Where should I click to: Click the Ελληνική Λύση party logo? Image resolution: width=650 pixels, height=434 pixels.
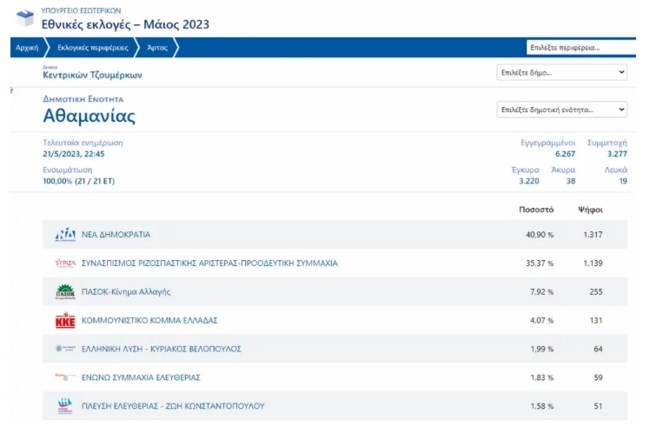(65, 349)
